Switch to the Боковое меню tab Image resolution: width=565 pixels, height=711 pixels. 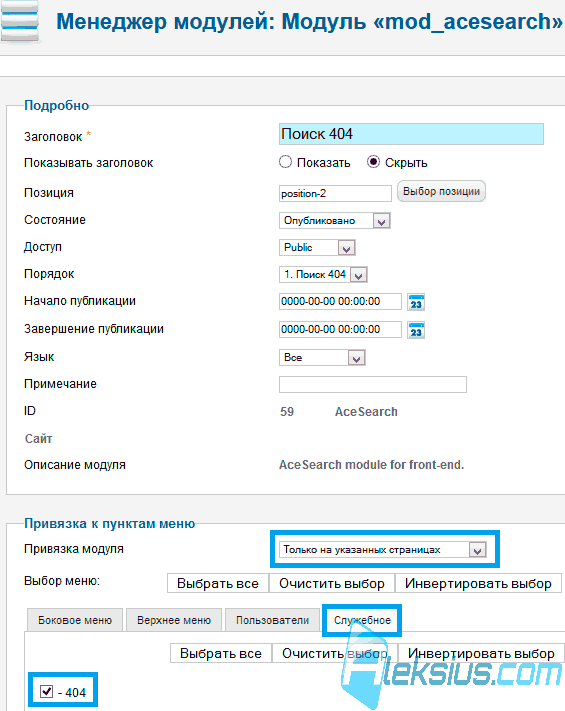(x=75, y=620)
